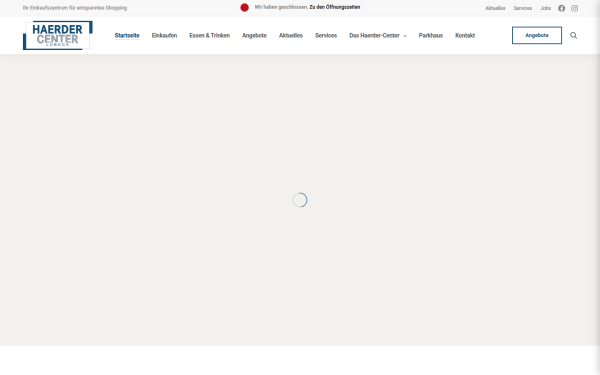Expand the Das Haerder-Center submenu chevron
This screenshot has width=600, height=375.
click(405, 36)
